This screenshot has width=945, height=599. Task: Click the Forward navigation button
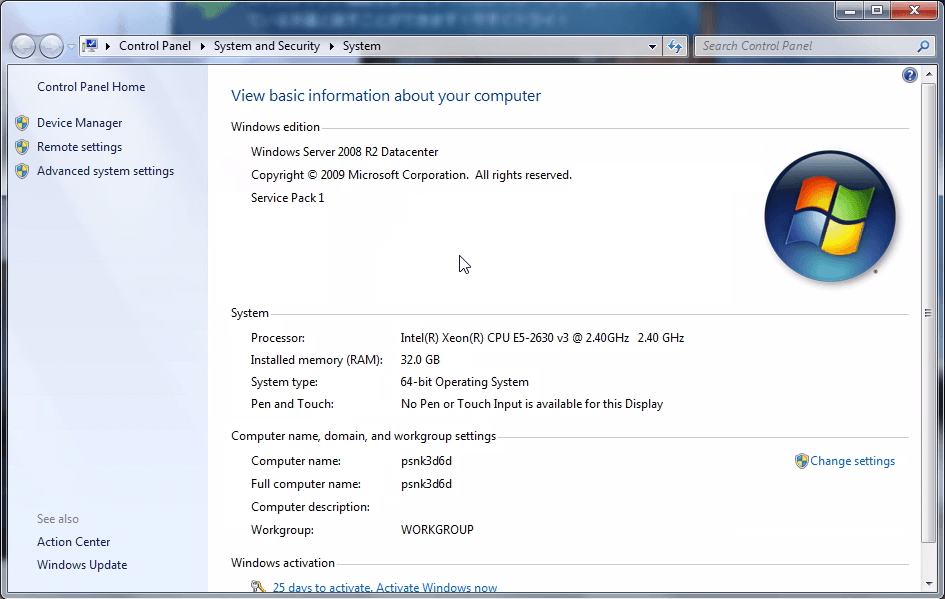(51, 46)
